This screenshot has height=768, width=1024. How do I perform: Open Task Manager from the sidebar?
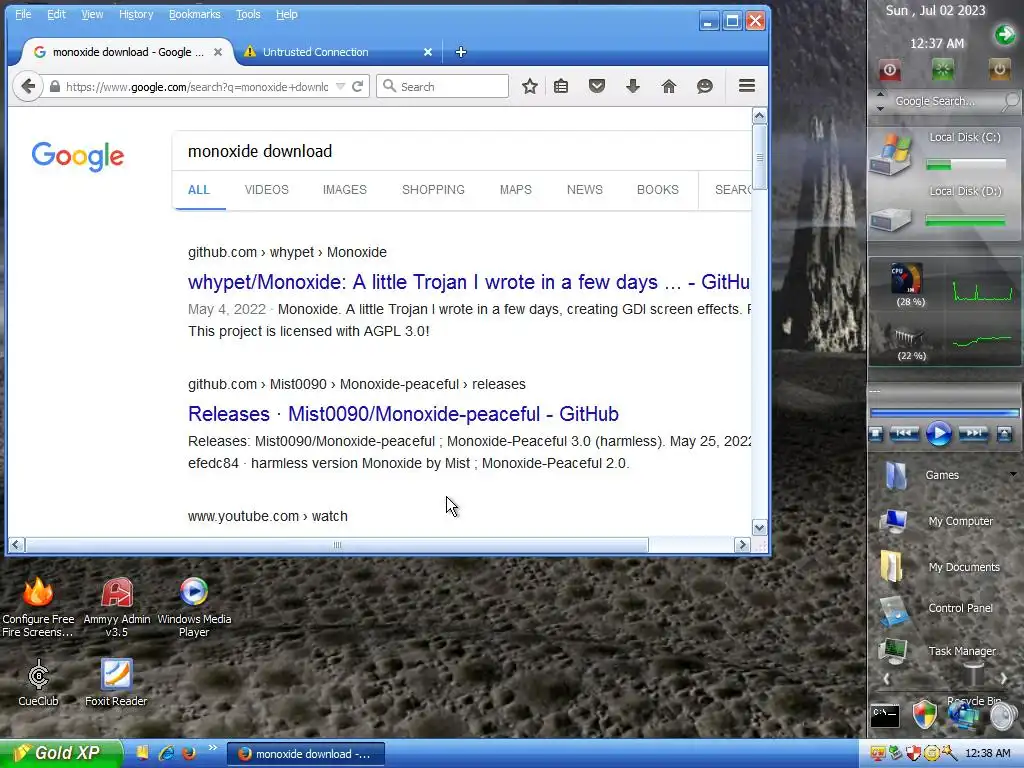coord(940,650)
